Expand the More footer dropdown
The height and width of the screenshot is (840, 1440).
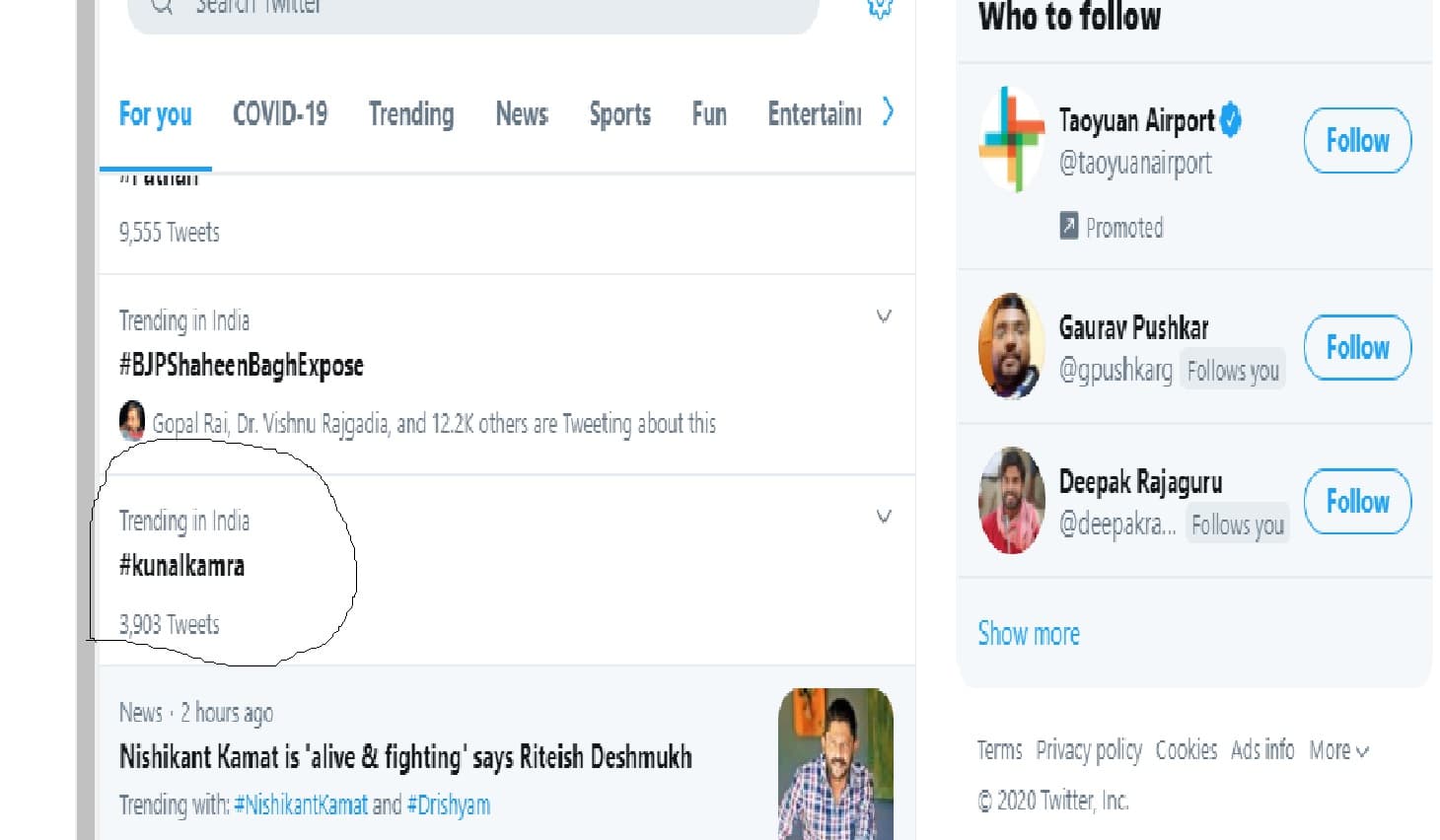pos(1339,751)
